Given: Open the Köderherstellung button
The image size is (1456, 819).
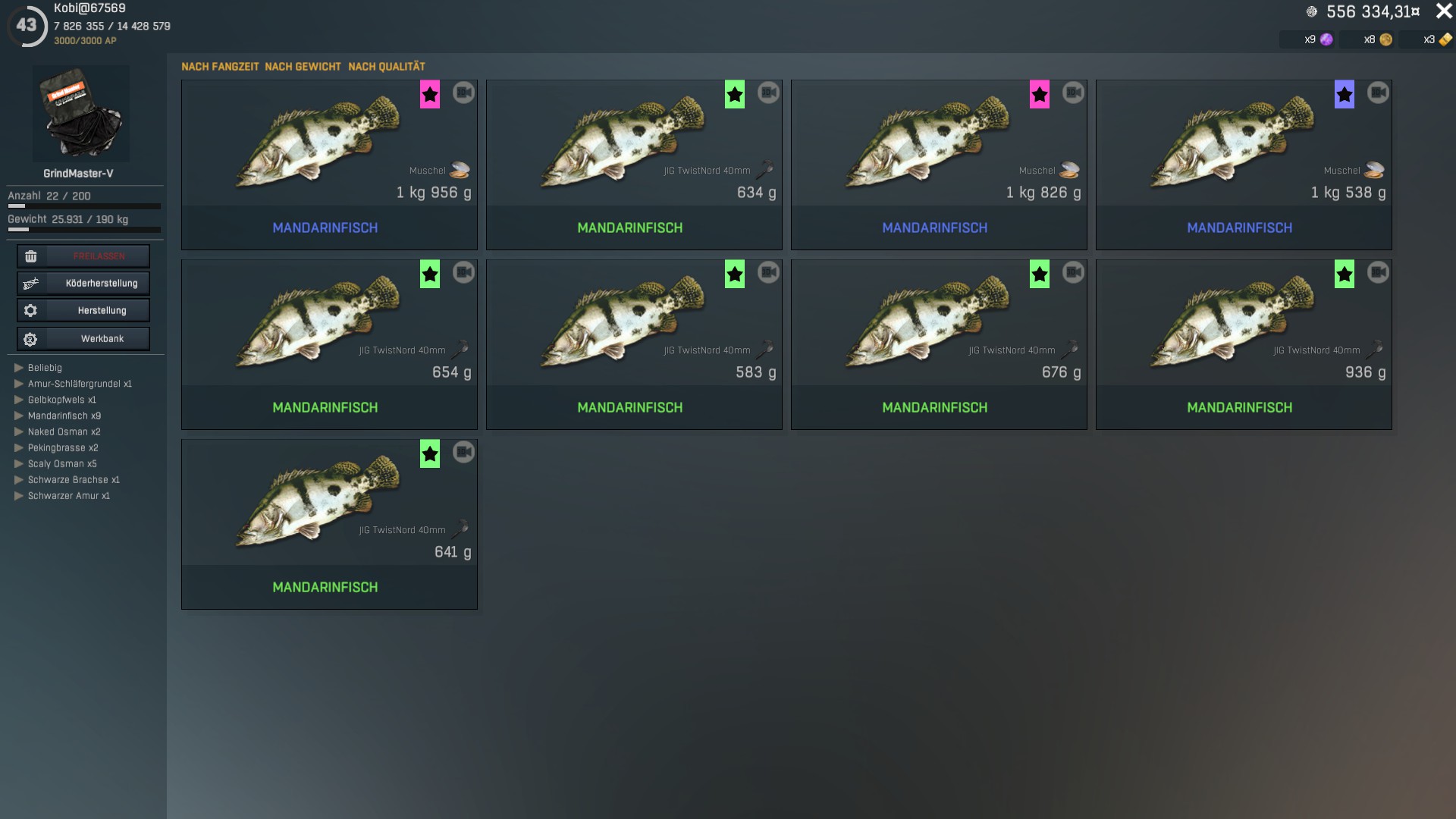Looking at the screenshot, I should pos(83,284).
